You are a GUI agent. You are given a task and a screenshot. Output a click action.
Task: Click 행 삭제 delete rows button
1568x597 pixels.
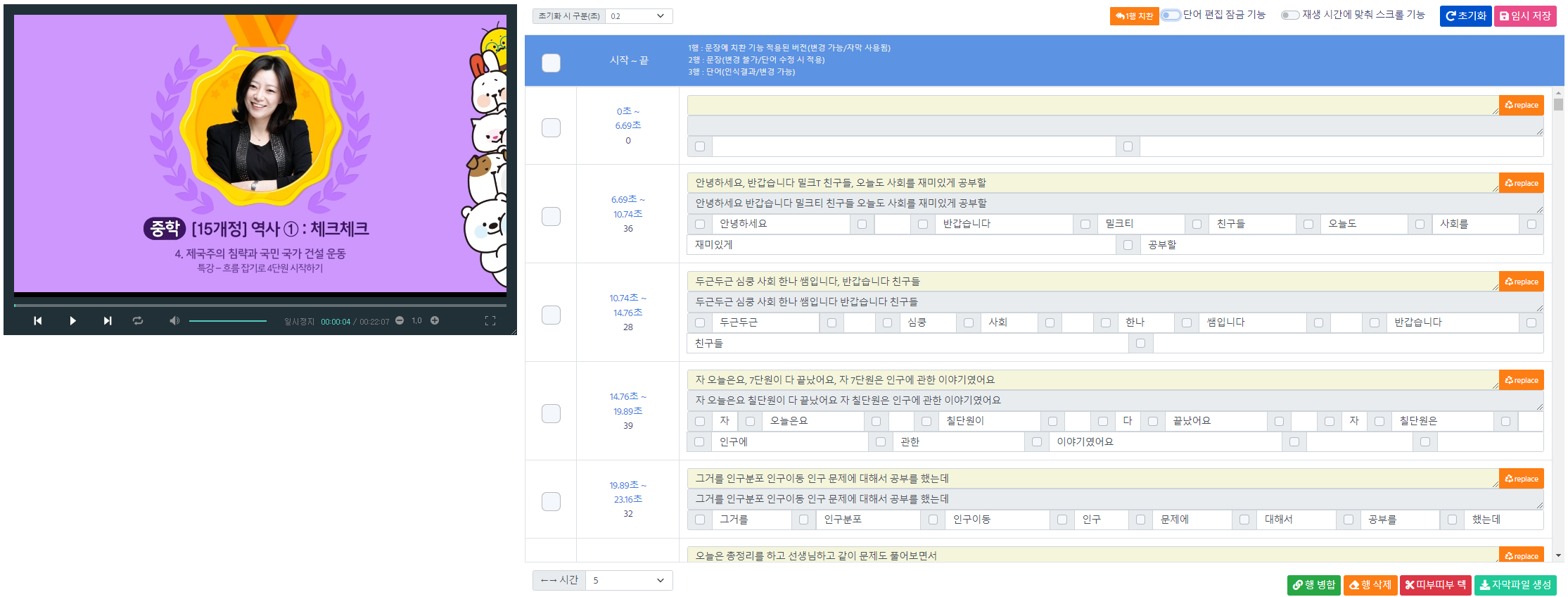[x=1370, y=585]
